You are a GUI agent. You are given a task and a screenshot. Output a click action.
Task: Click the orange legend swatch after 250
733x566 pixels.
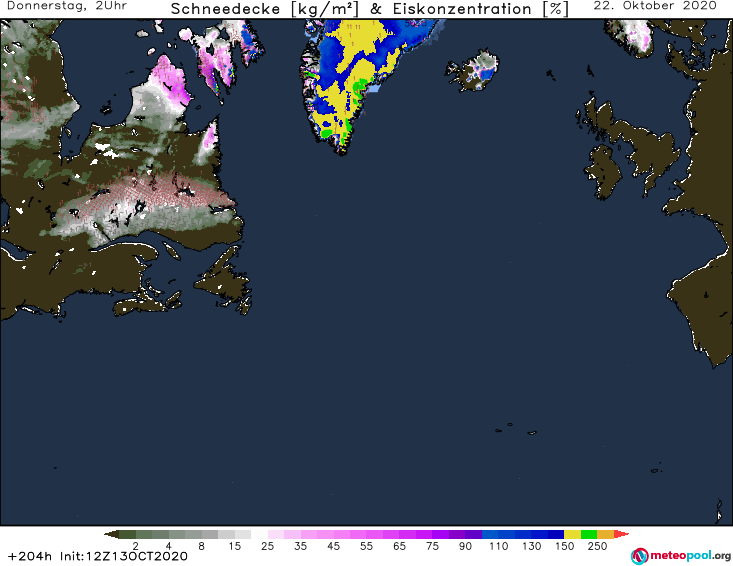pyautogui.click(x=605, y=534)
